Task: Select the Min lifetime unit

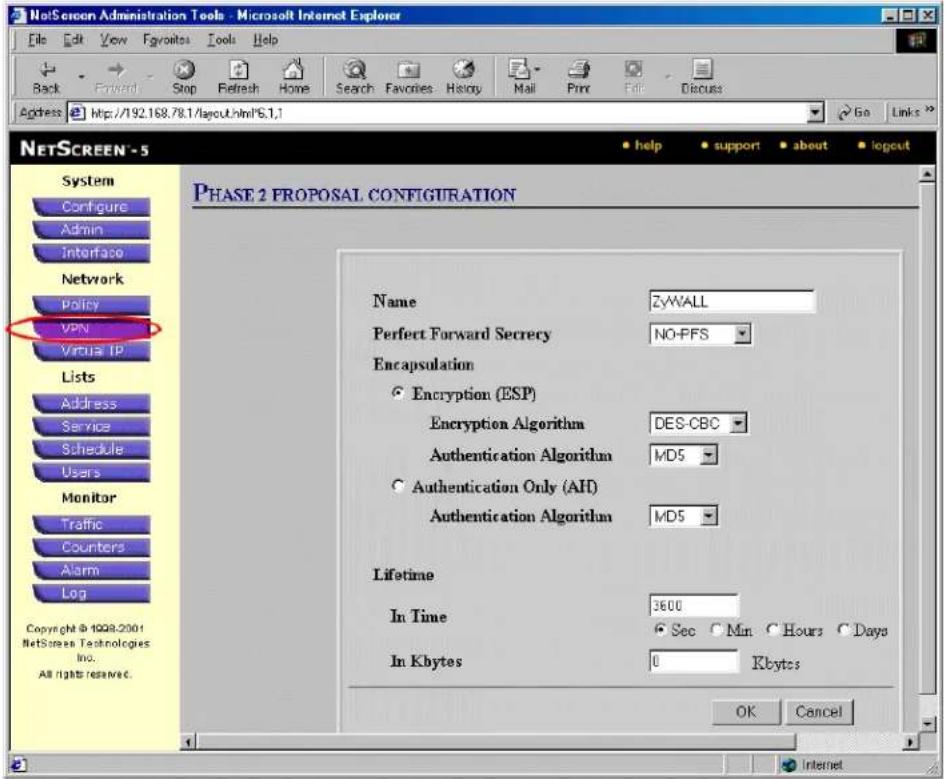Action: [x=716, y=630]
